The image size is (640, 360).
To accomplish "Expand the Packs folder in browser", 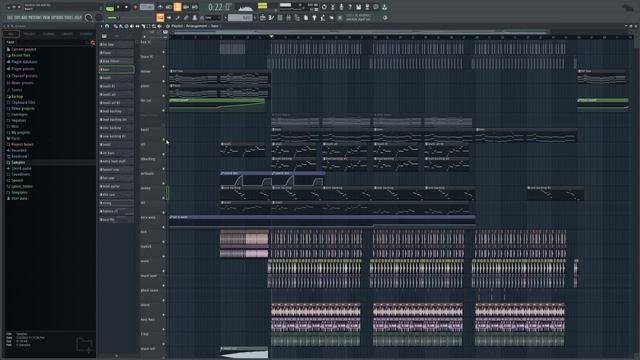I will tap(13, 138).
